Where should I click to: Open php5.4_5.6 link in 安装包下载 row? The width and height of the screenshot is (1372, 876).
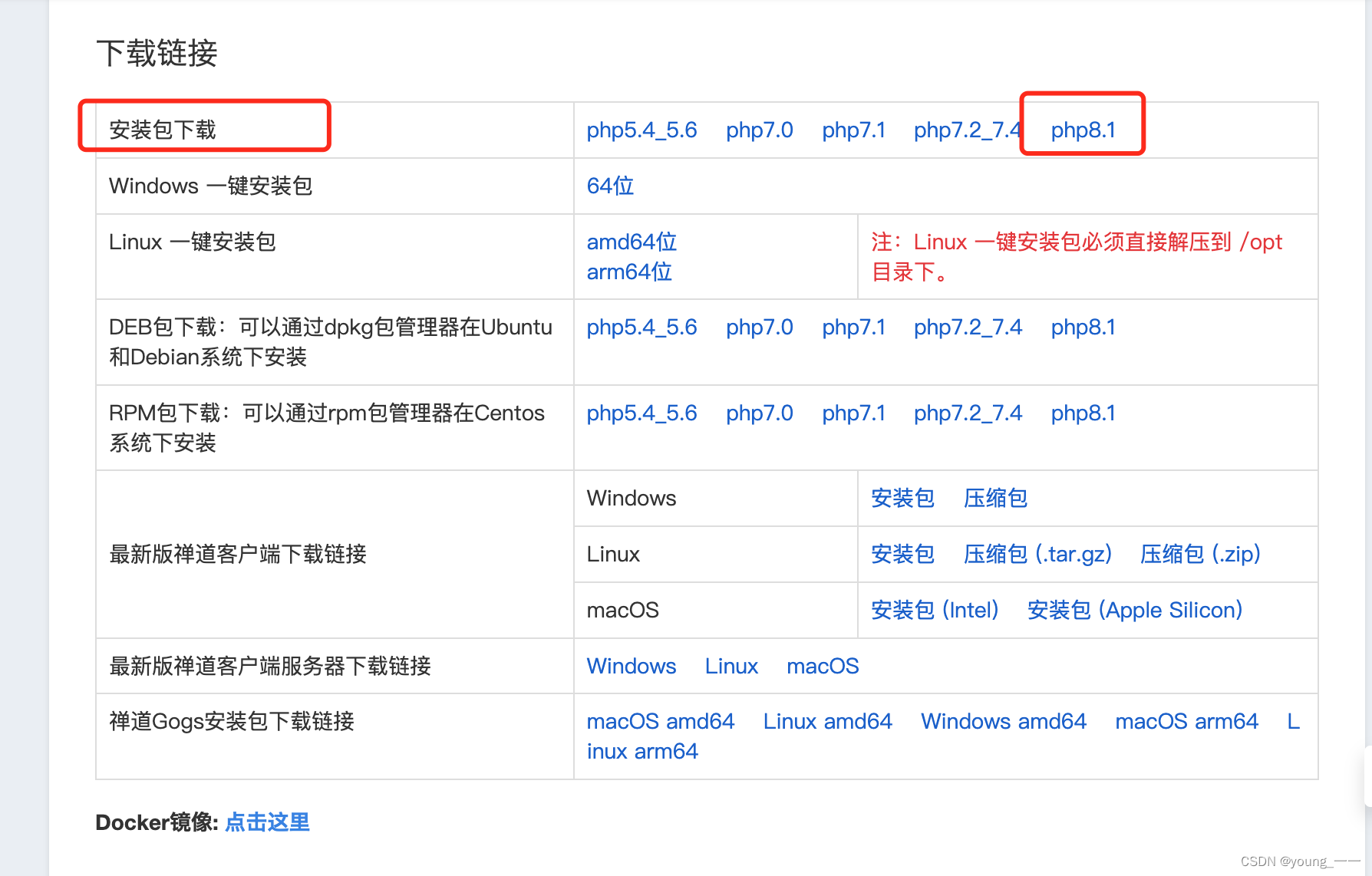(x=641, y=130)
